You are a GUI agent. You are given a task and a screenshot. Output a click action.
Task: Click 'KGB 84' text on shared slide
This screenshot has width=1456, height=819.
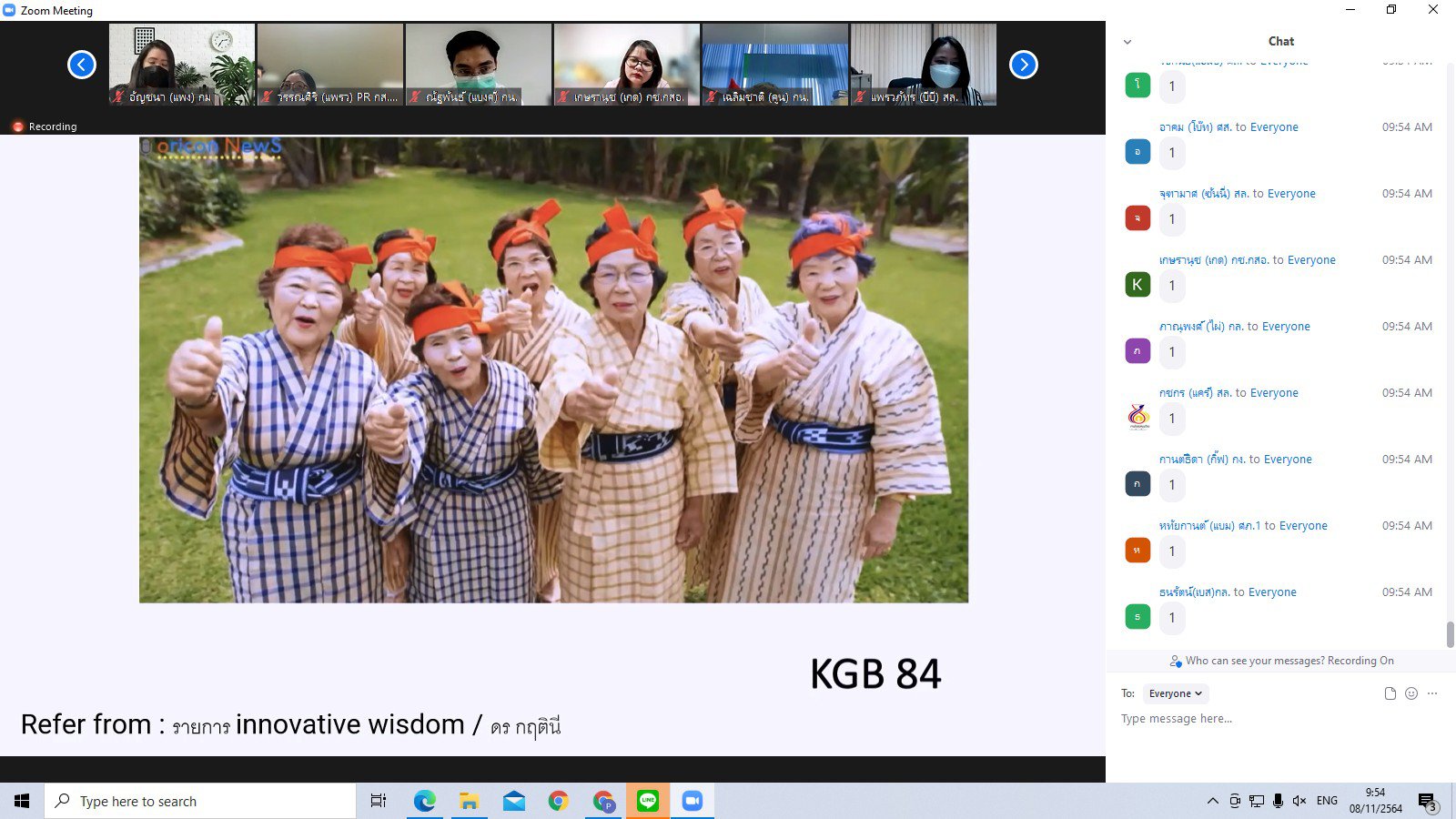pyautogui.click(x=875, y=674)
